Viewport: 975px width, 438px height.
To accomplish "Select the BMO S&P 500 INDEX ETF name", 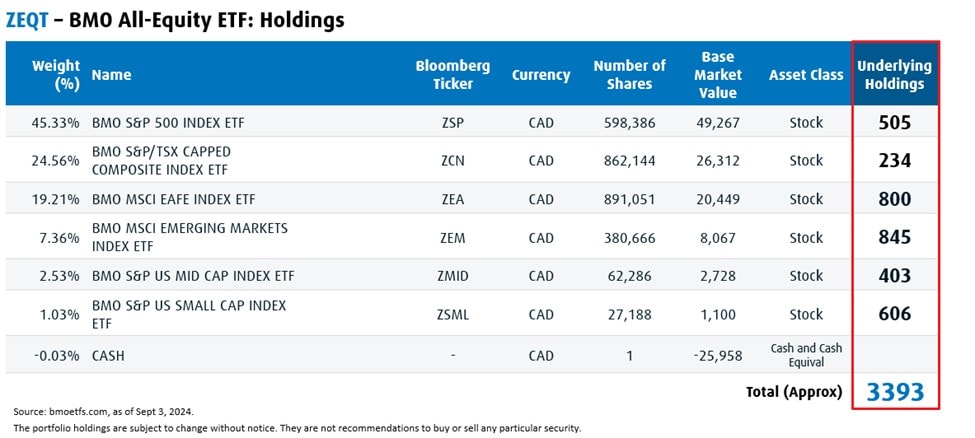I will tap(167, 123).
